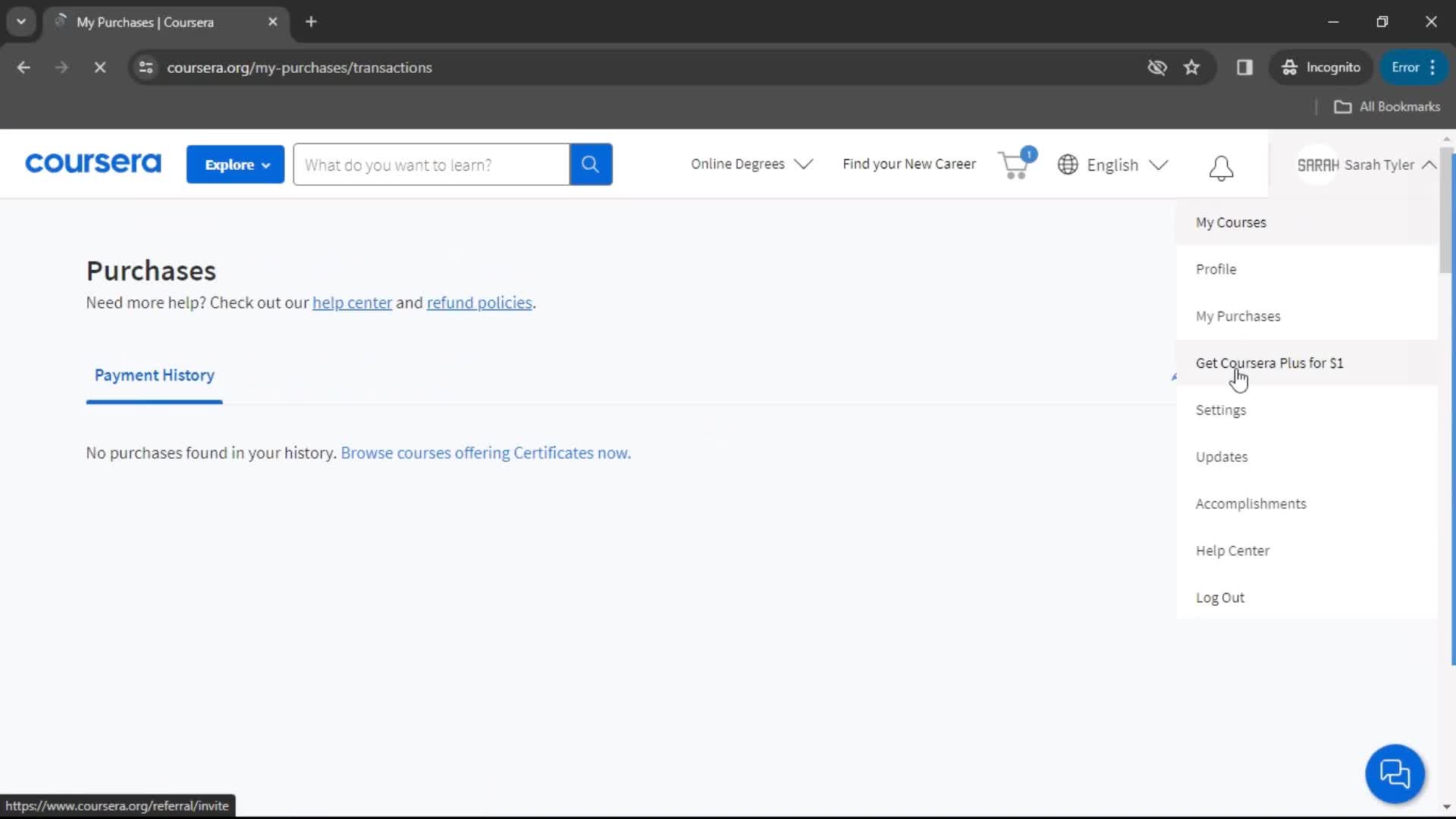
Task: Open the search bar icon
Action: pyautogui.click(x=590, y=164)
